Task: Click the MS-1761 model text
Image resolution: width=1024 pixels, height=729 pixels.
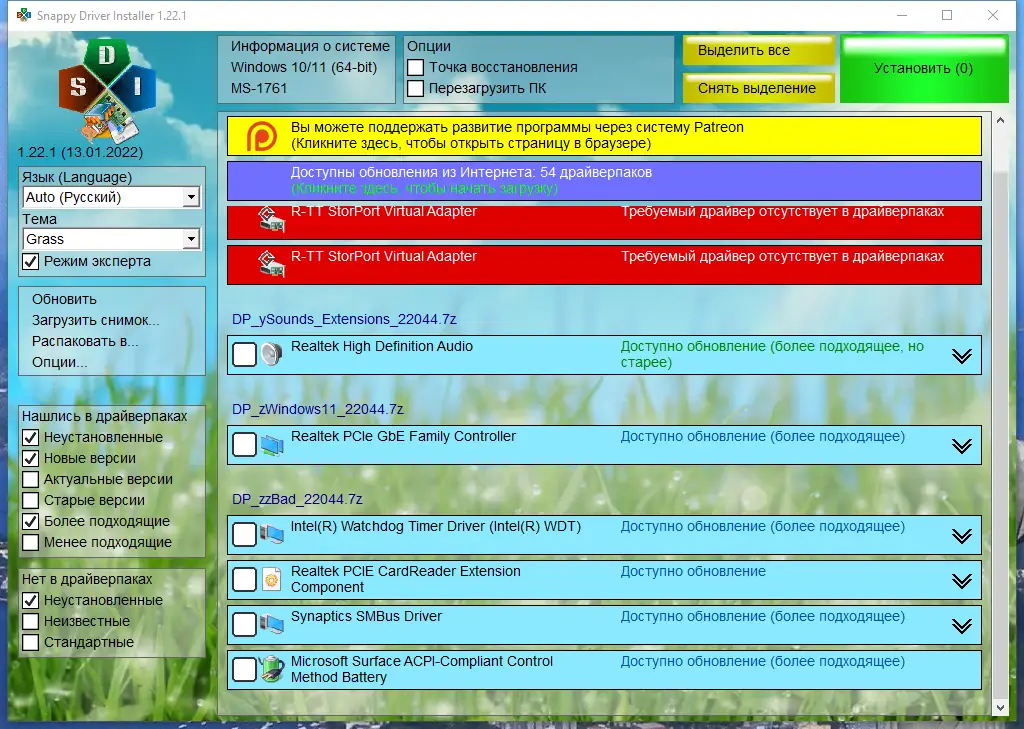Action: [259, 88]
